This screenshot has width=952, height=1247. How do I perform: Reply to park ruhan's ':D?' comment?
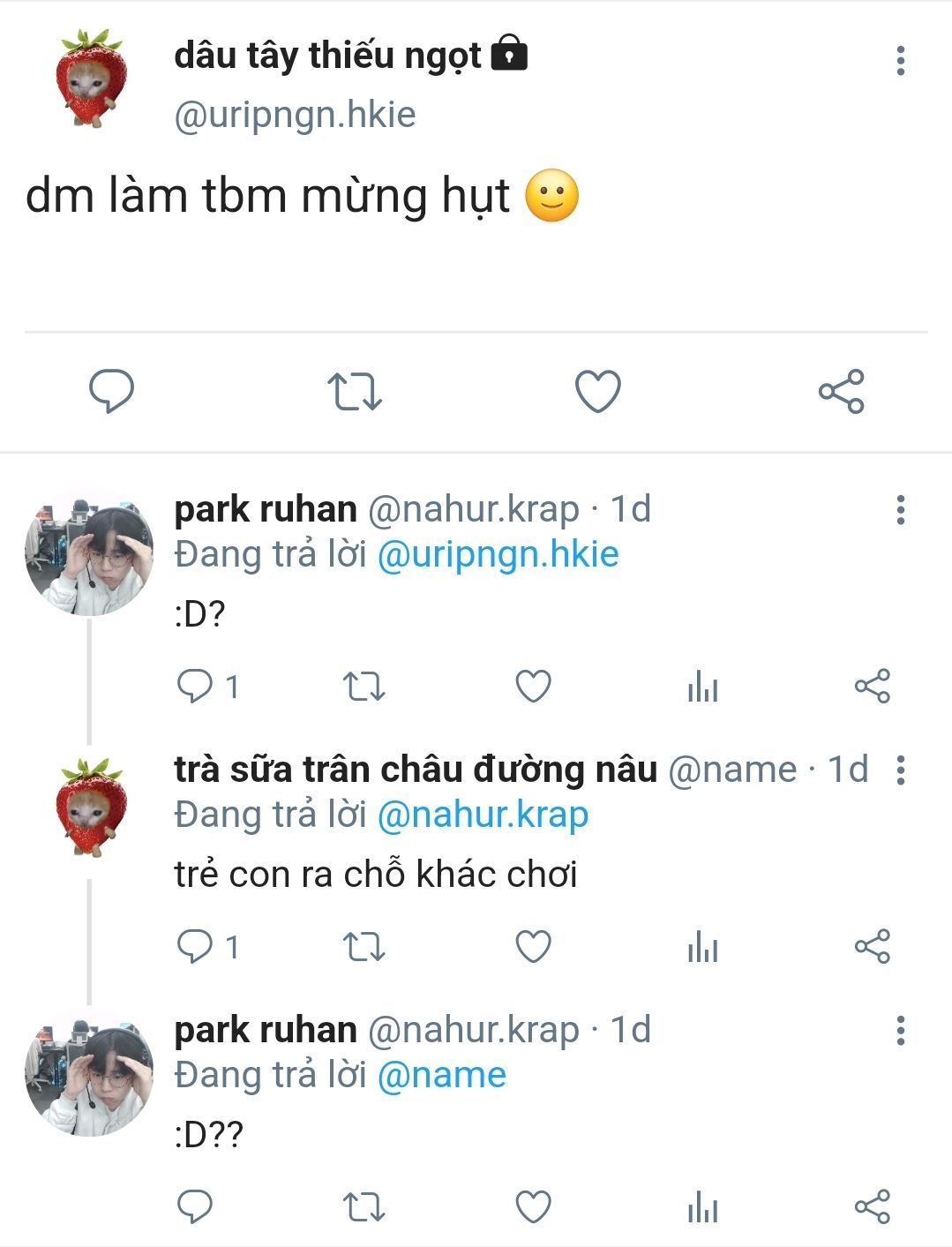tap(195, 687)
